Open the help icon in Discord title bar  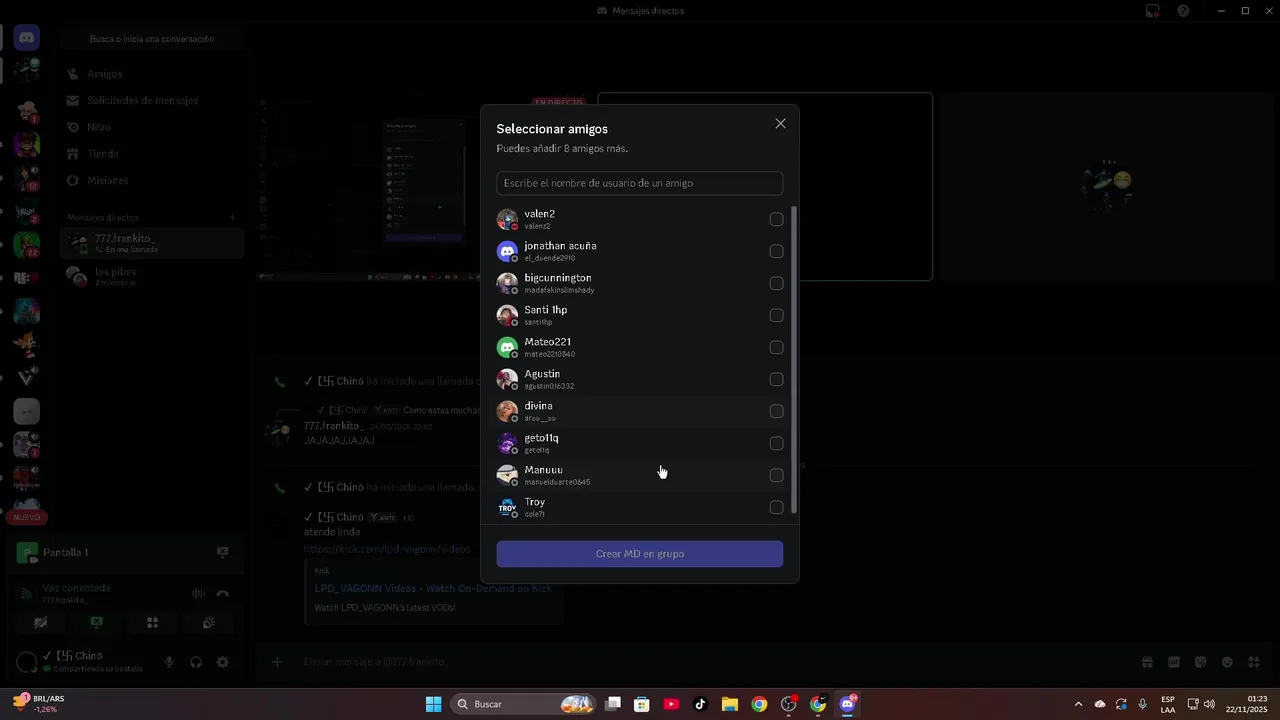click(x=1183, y=11)
